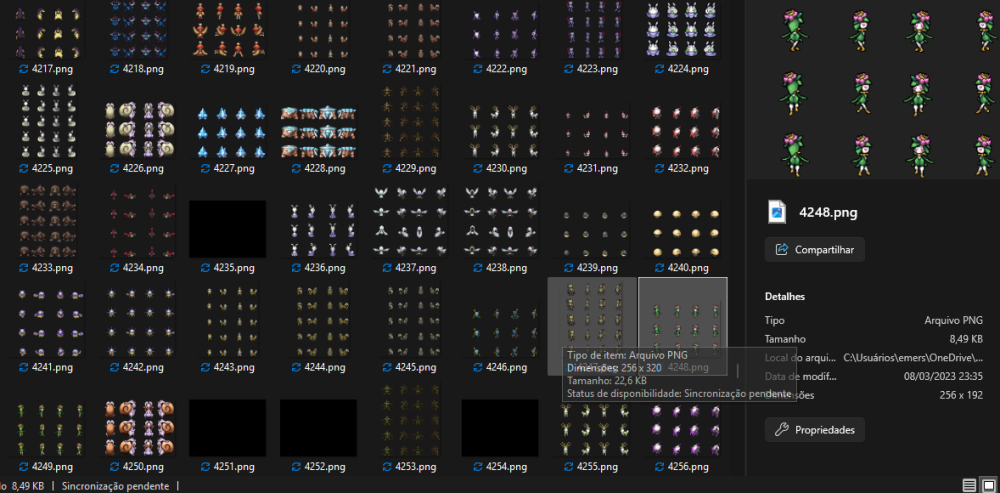Click sync status icon beside 4233.png

point(24,268)
